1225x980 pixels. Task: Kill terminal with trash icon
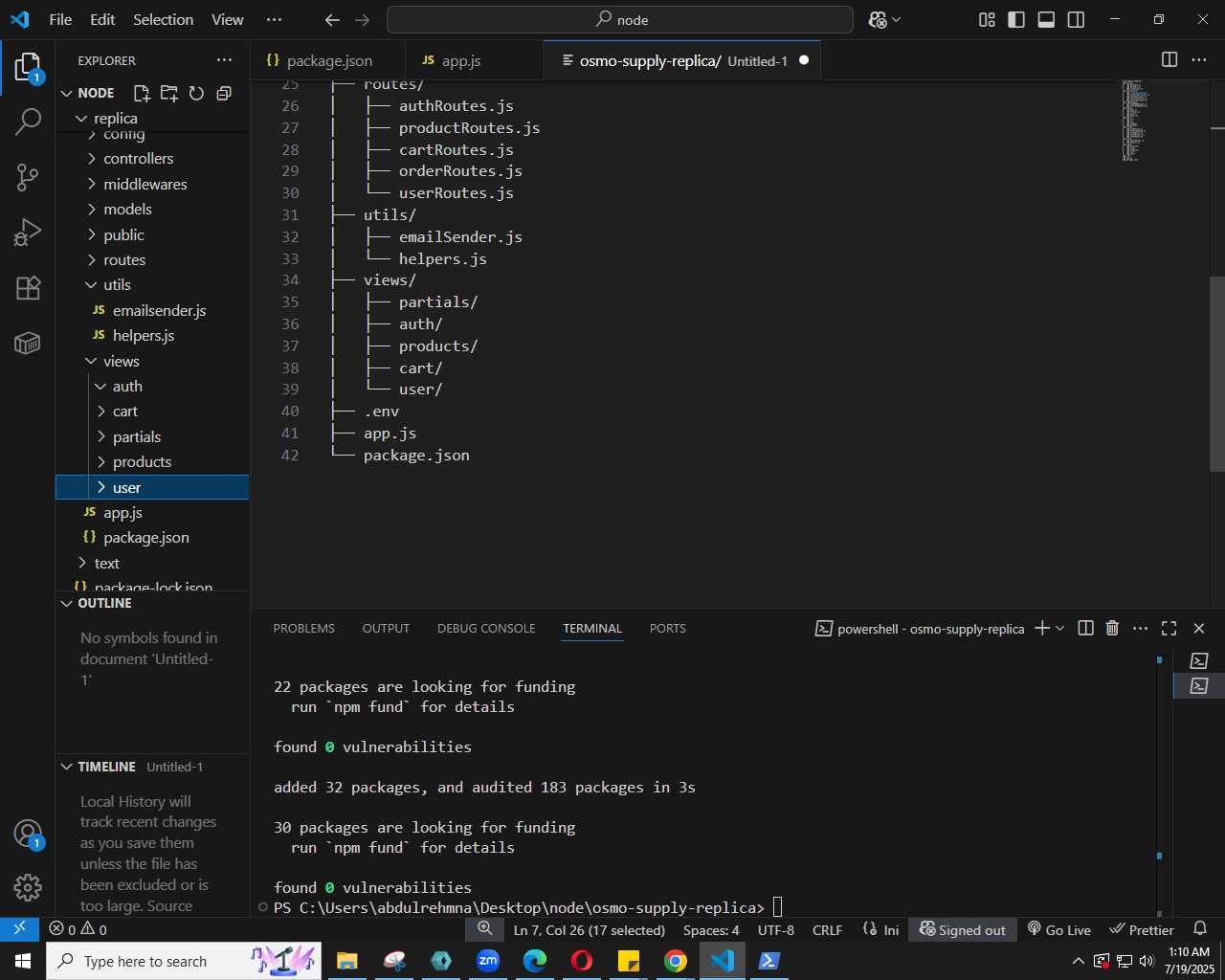[x=1112, y=628]
